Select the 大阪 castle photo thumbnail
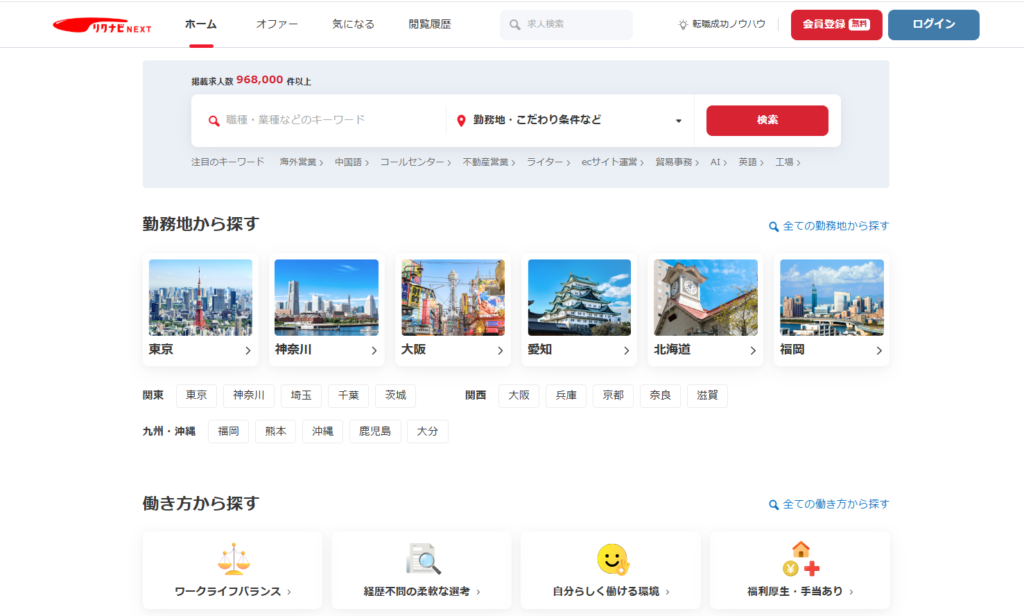The image size is (1024, 616). tap(453, 297)
